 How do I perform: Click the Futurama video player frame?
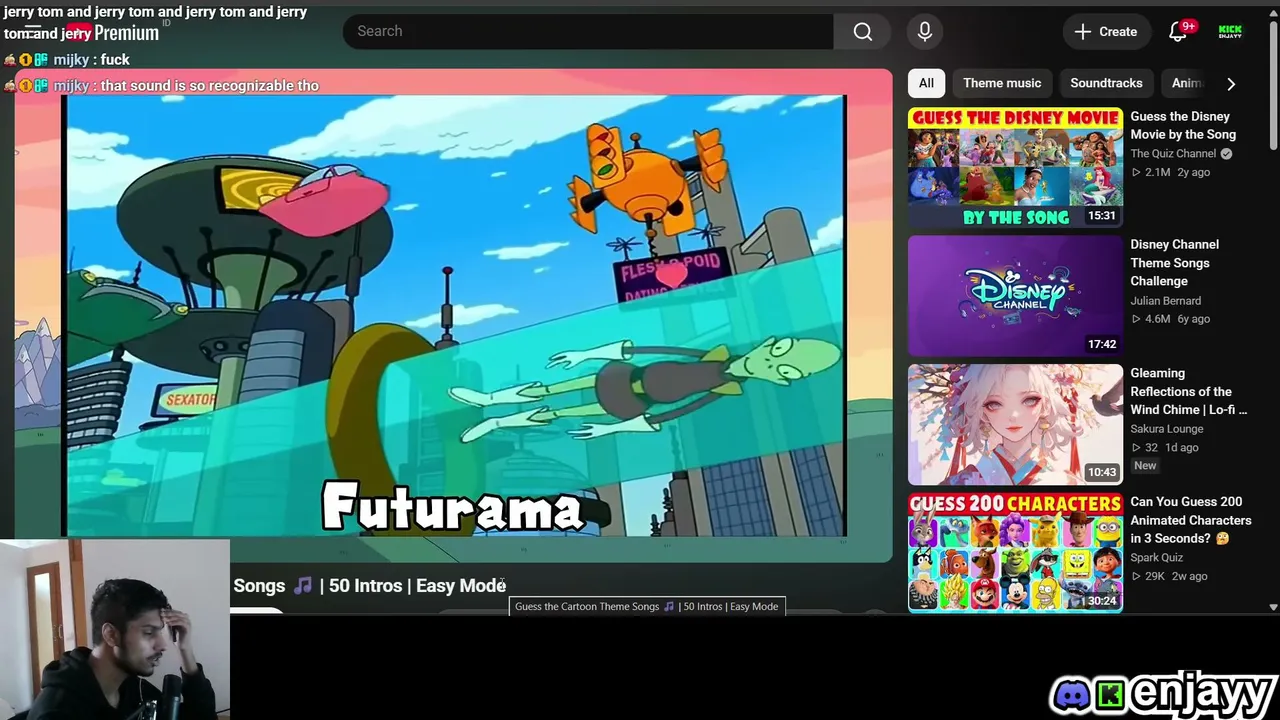(x=454, y=315)
